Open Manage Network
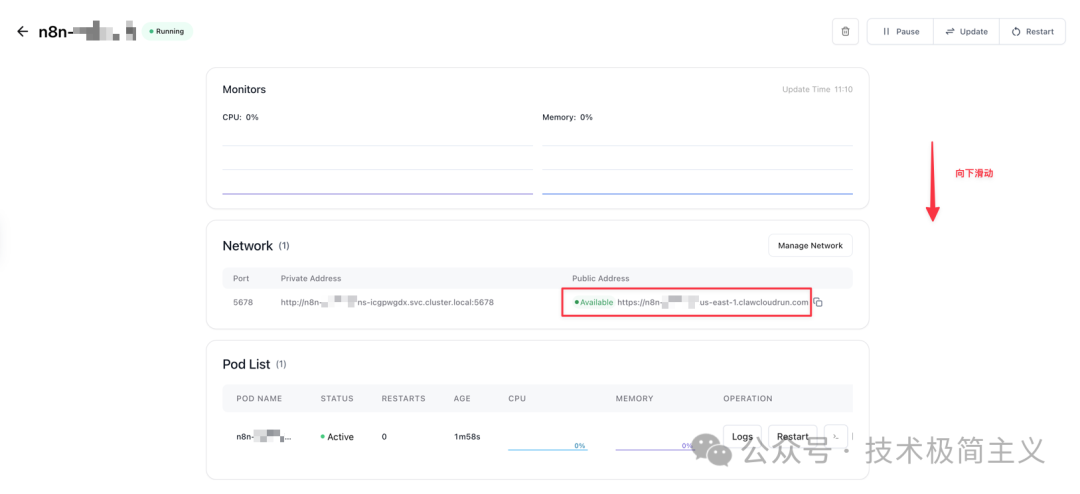This screenshot has height=494, width=1080. (810, 245)
